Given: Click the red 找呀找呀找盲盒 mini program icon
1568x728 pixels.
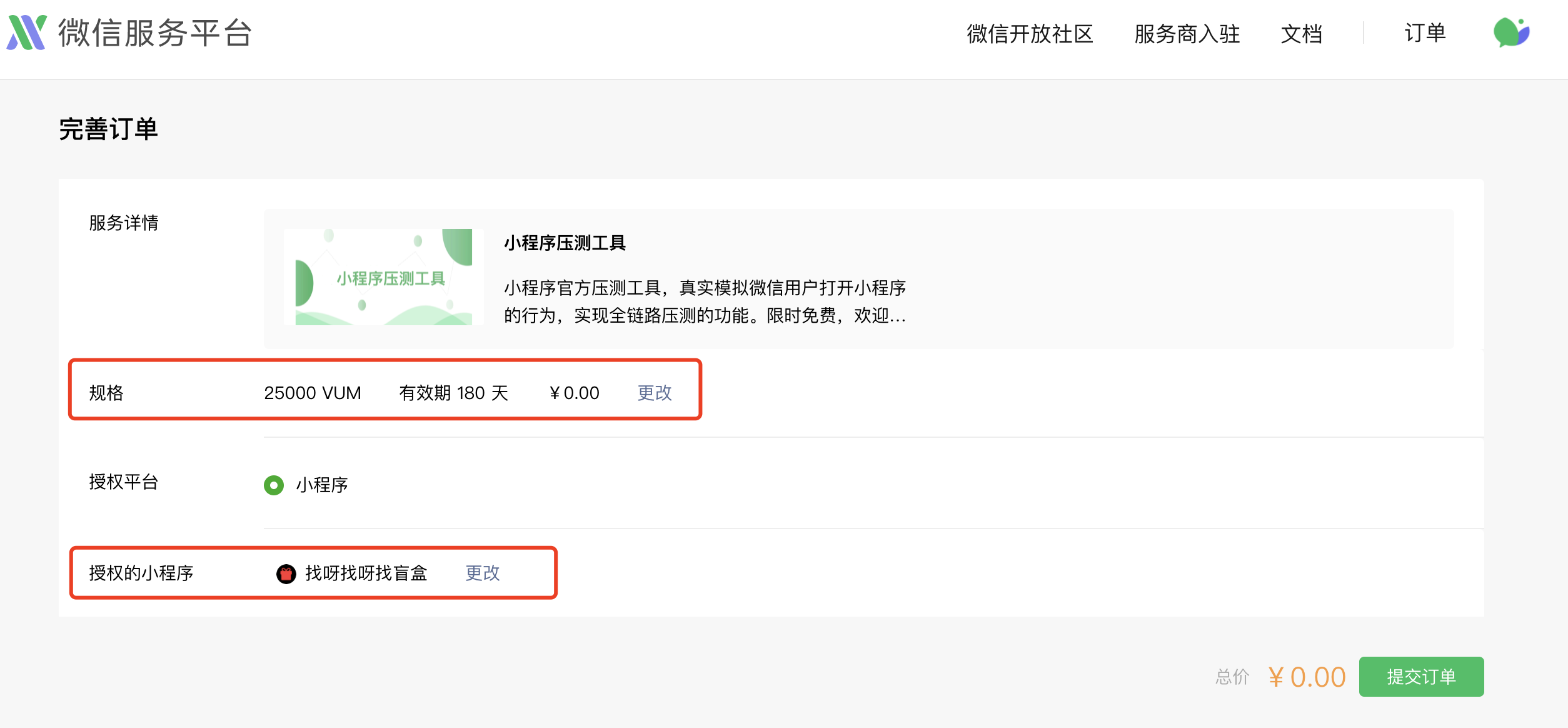Looking at the screenshot, I should tap(286, 574).
